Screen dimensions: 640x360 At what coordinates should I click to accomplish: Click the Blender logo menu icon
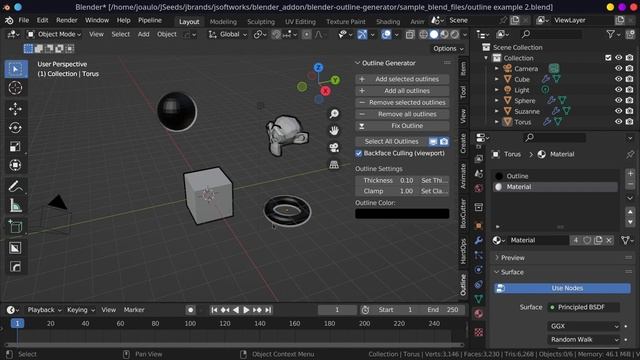[x=9, y=20]
